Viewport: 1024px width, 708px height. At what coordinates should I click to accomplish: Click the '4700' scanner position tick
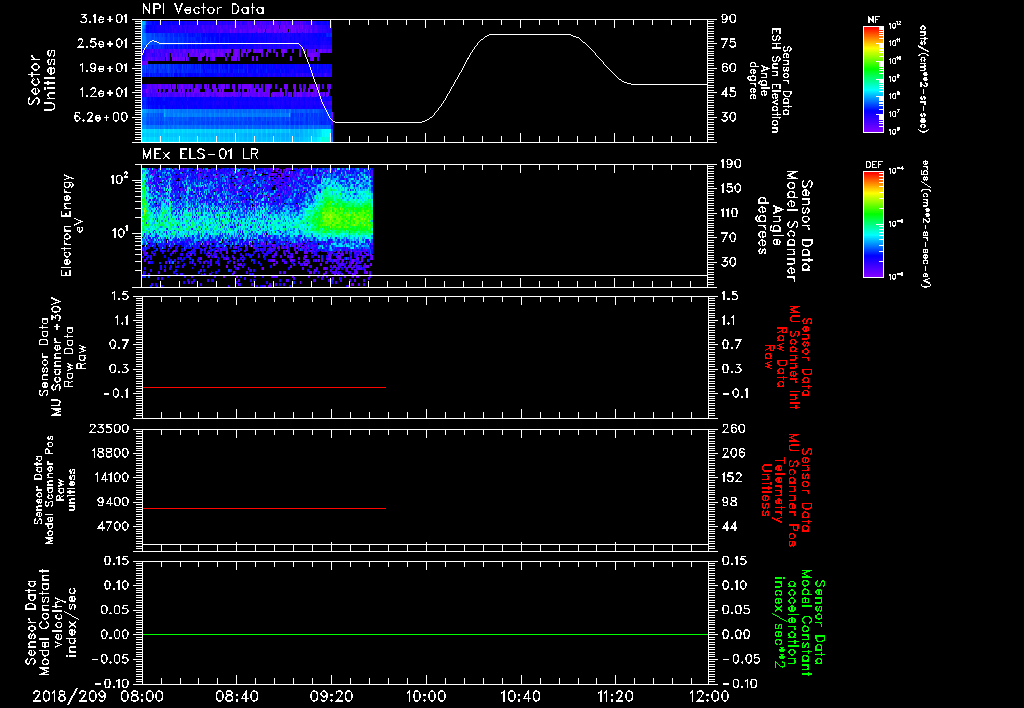[x=112, y=526]
